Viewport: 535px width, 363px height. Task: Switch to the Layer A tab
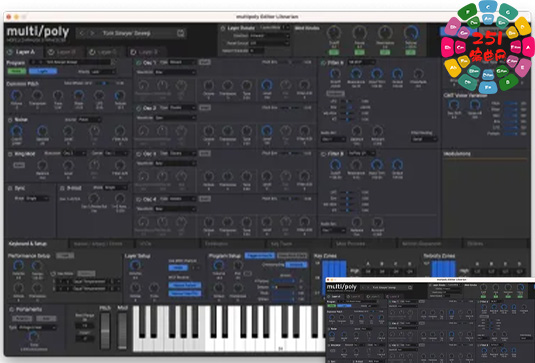tap(23, 52)
